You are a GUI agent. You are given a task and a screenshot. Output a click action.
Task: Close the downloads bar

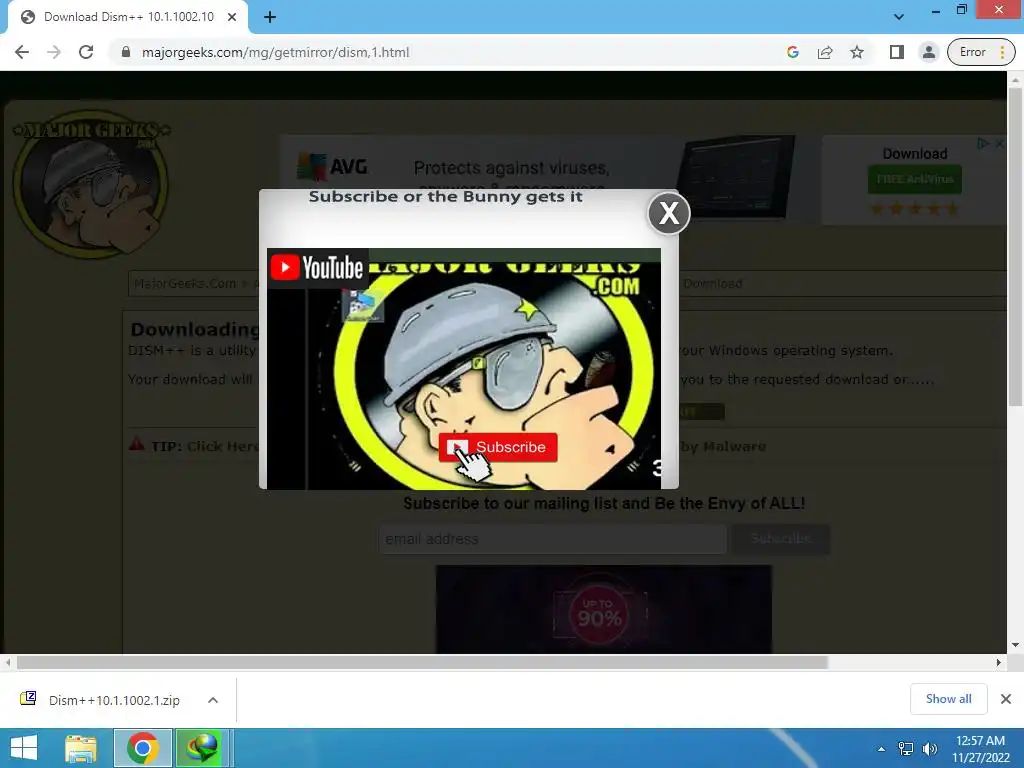click(x=1006, y=699)
